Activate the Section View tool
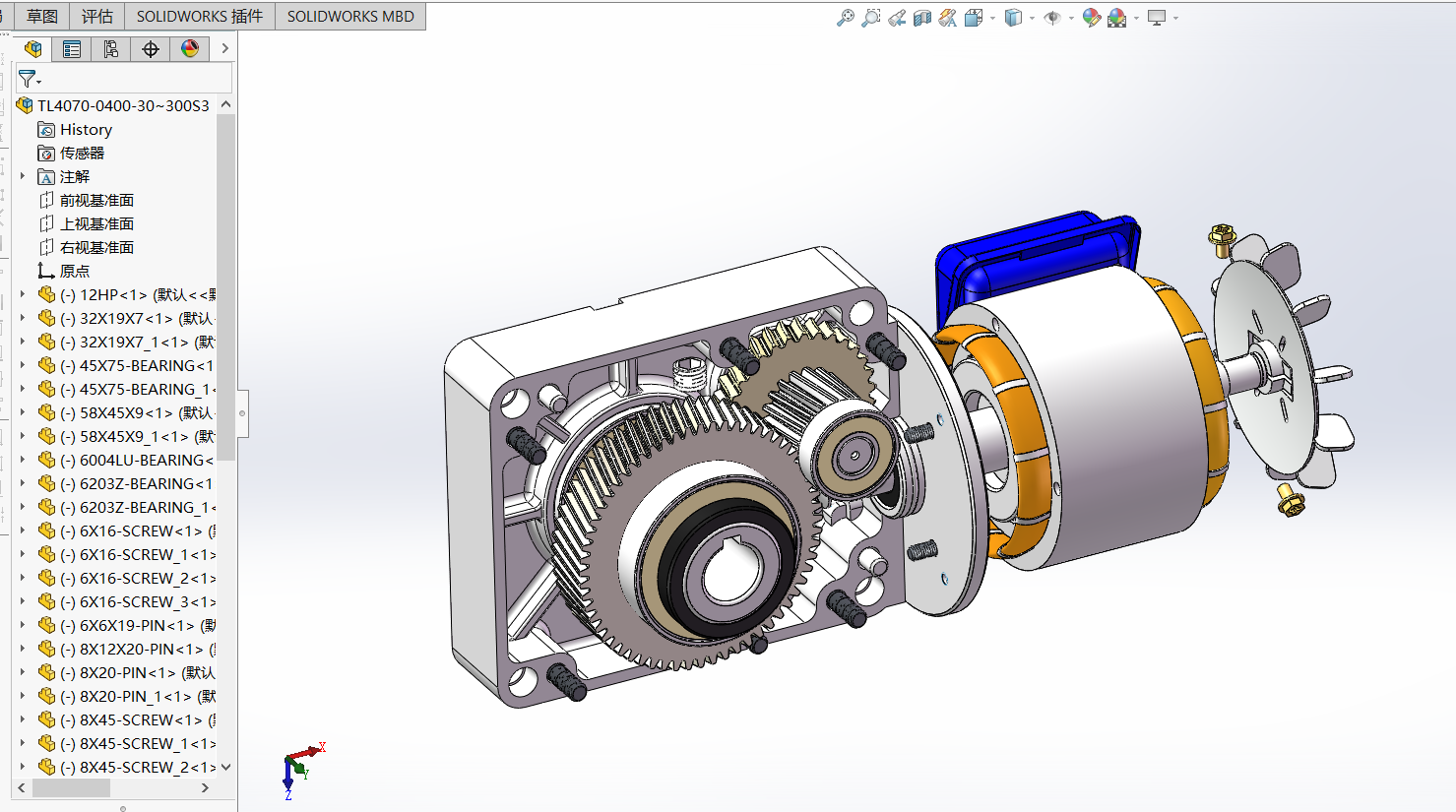The height and width of the screenshot is (812, 1456). pos(922,18)
